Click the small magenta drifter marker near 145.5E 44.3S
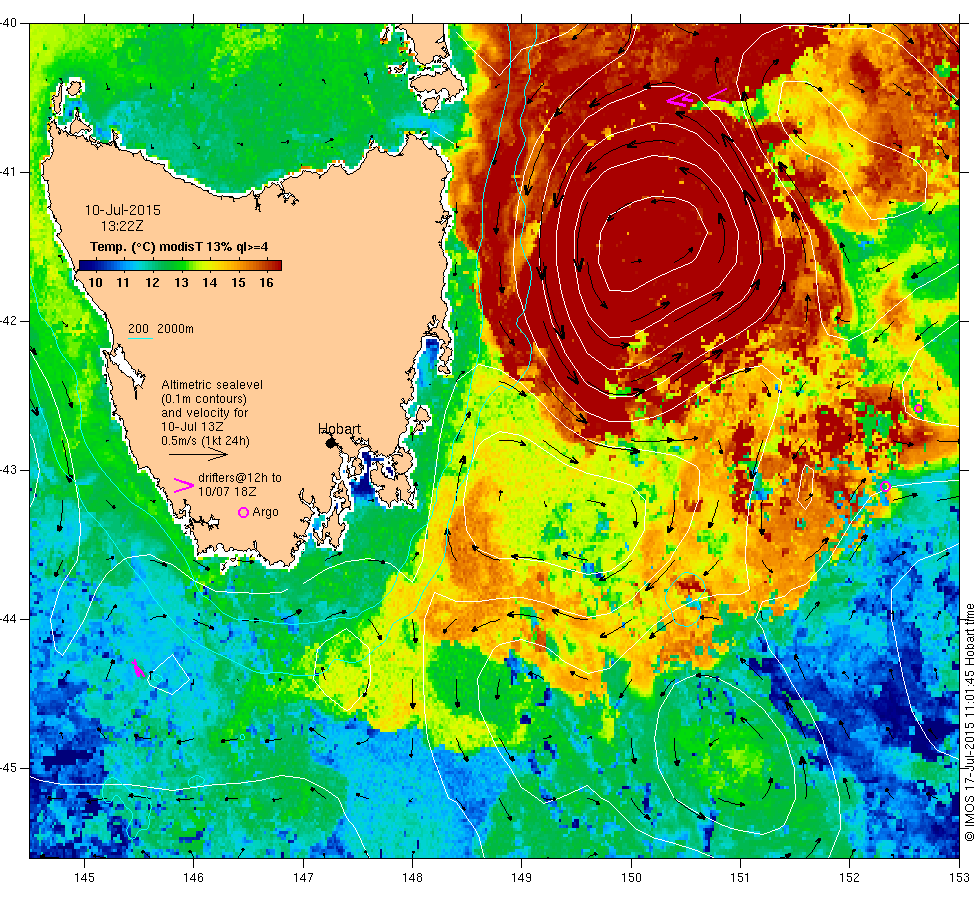The height and width of the screenshot is (900, 980). click(x=138, y=669)
